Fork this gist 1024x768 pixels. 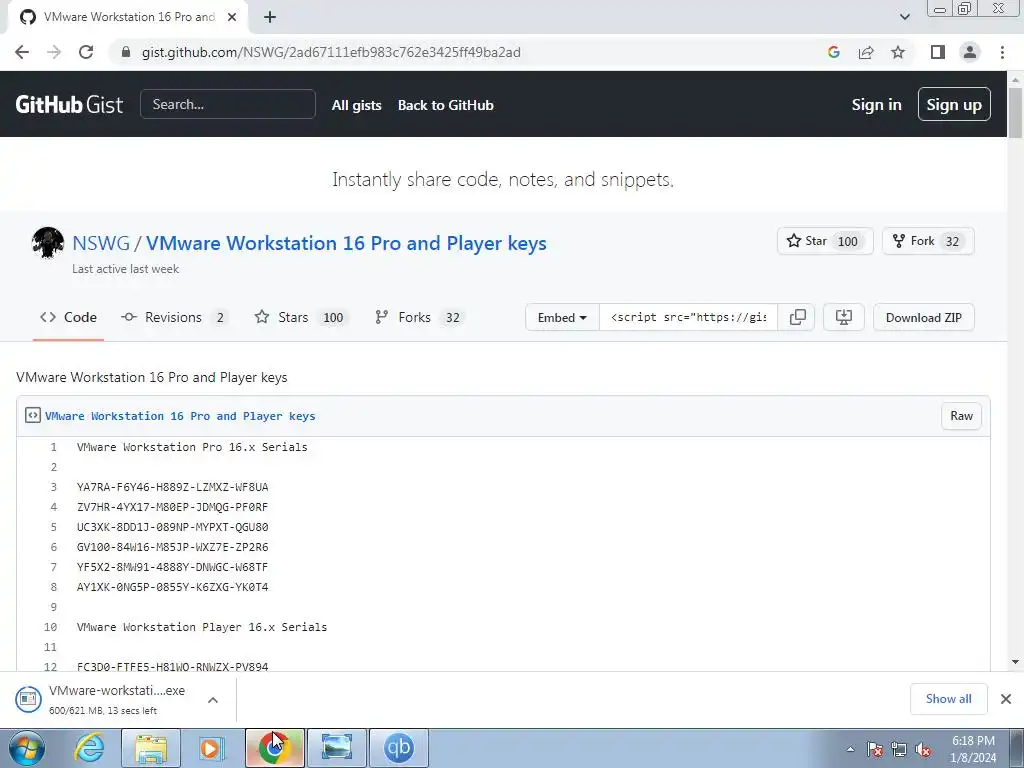(x=928, y=241)
